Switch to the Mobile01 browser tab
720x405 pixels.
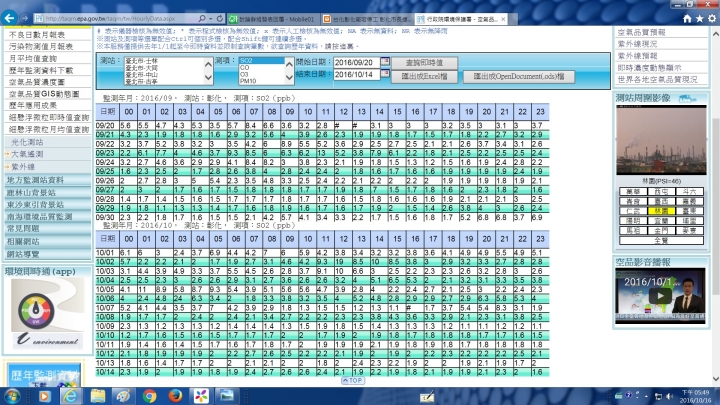click(273, 19)
